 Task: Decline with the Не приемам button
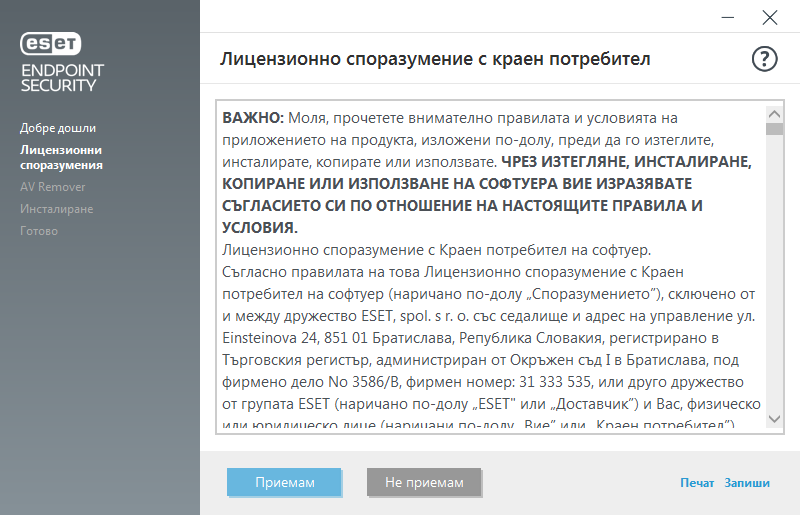pyautogui.click(x=424, y=482)
